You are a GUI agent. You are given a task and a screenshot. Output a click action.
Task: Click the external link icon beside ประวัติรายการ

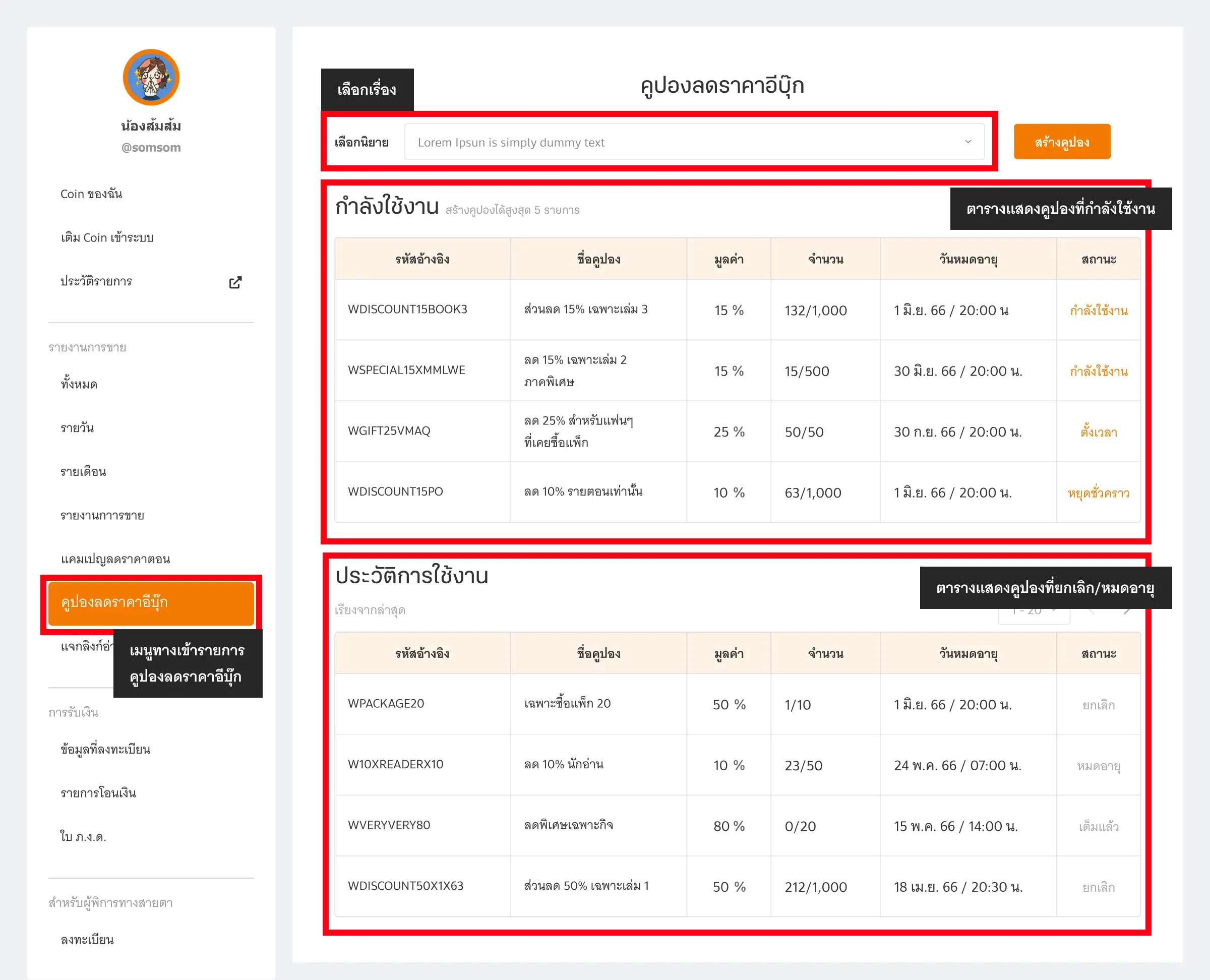235,282
